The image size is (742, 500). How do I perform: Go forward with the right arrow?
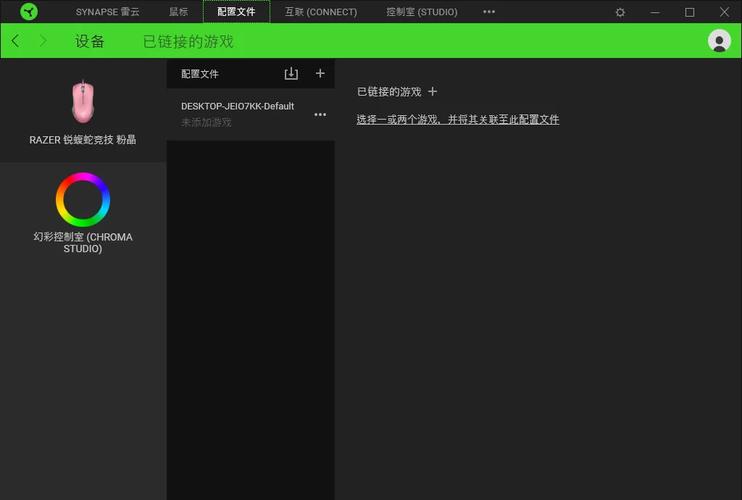(x=43, y=41)
